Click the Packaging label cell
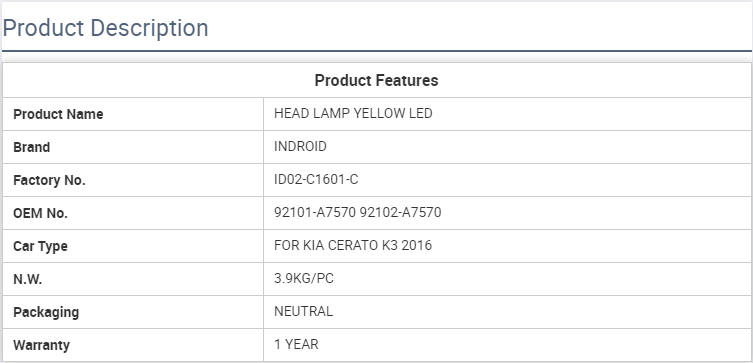The height and width of the screenshot is (363, 753). coord(133,312)
